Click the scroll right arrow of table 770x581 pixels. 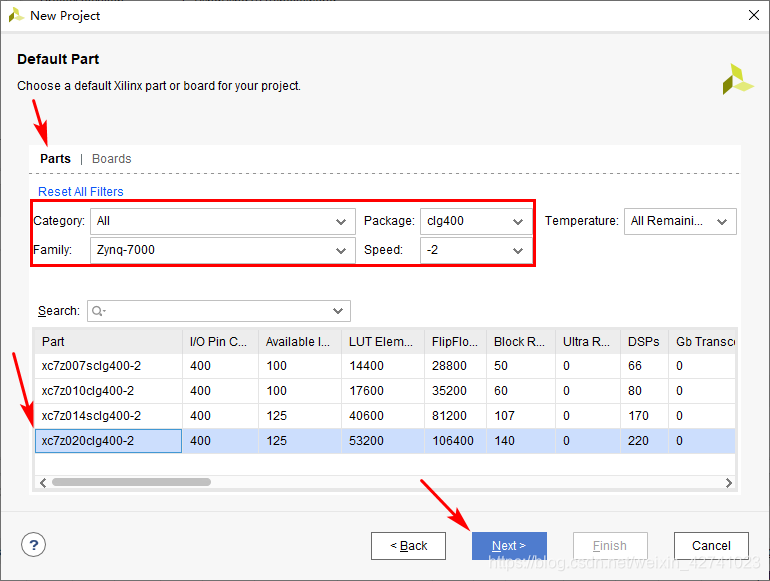tap(729, 483)
